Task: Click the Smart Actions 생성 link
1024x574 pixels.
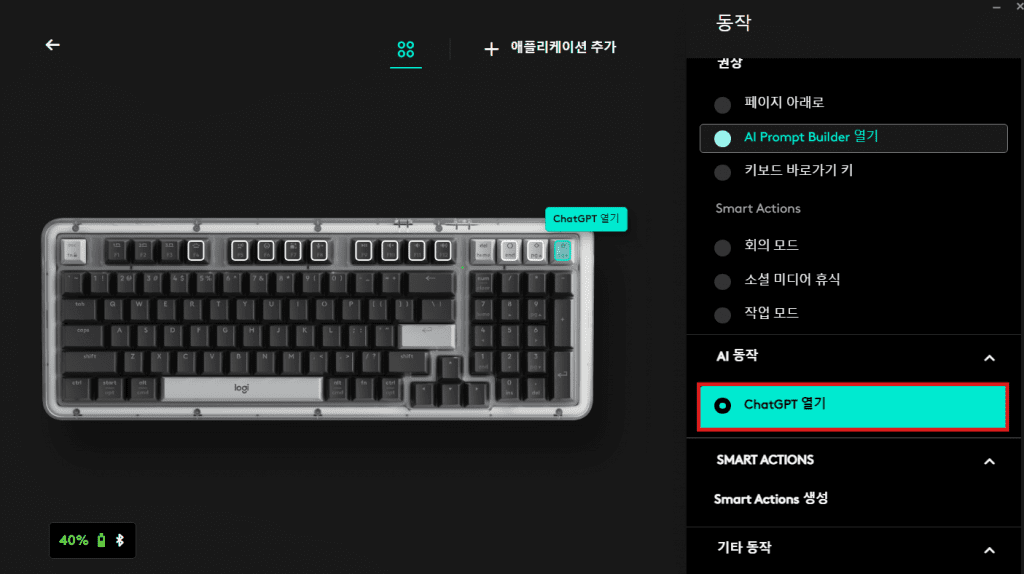Action: (x=771, y=499)
